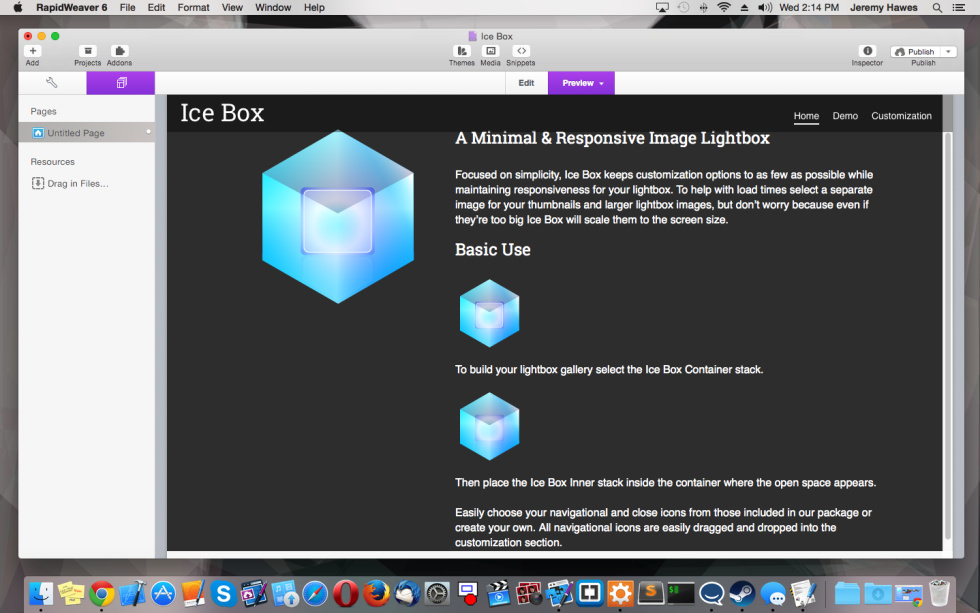Image resolution: width=980 pixels, height=613 pixels.
Task: Open the Stickies app from the dock
Action: pyautogui.click(x=71, y=594)
